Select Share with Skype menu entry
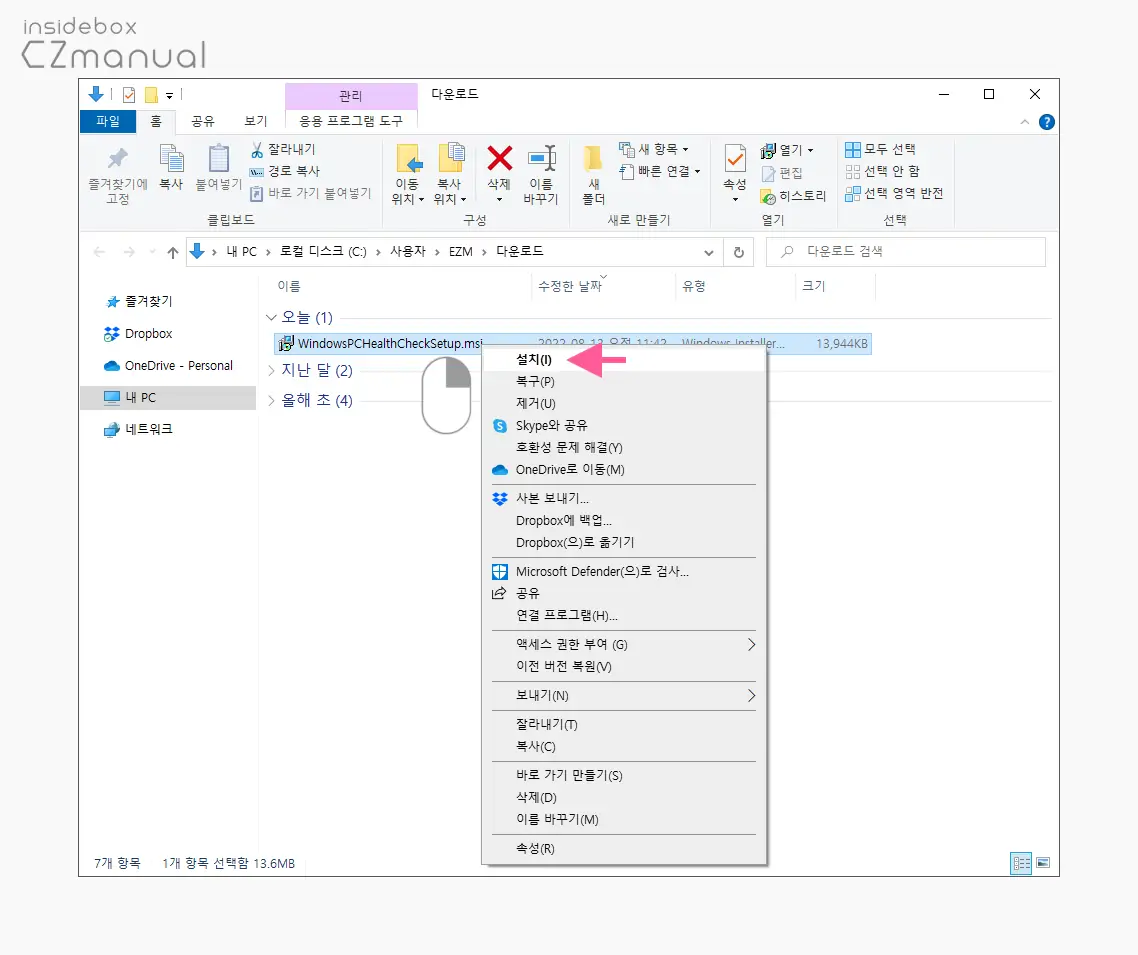Viewport: 1138px width, 955px height. pyautogui.click(x=624, y=426)
